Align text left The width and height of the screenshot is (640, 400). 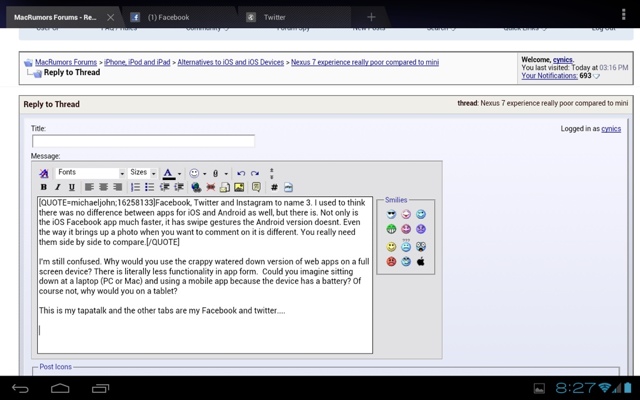(x=89, y=187)
